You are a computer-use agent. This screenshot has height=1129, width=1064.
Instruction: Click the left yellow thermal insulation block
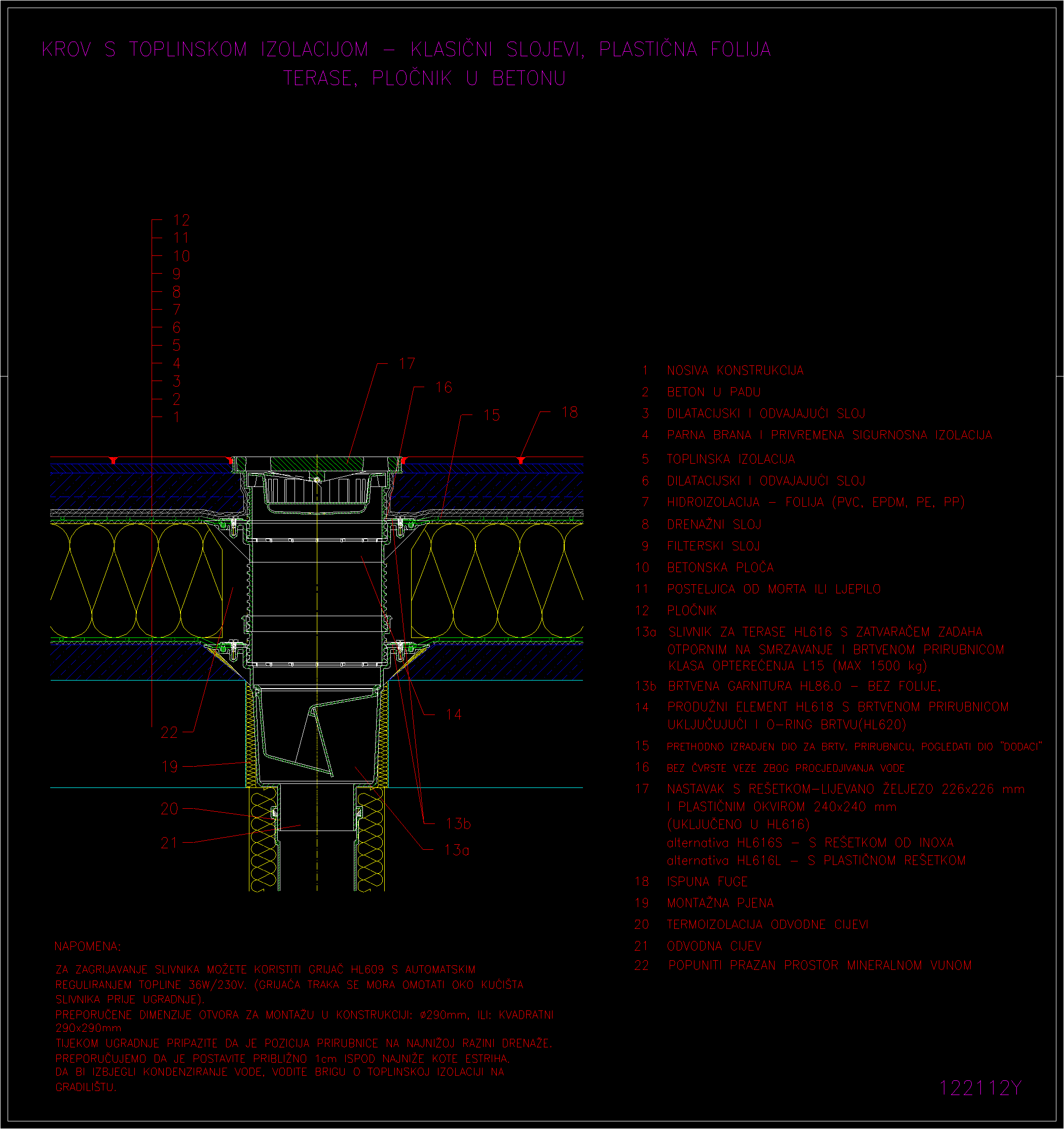click(x=136, y=580)
